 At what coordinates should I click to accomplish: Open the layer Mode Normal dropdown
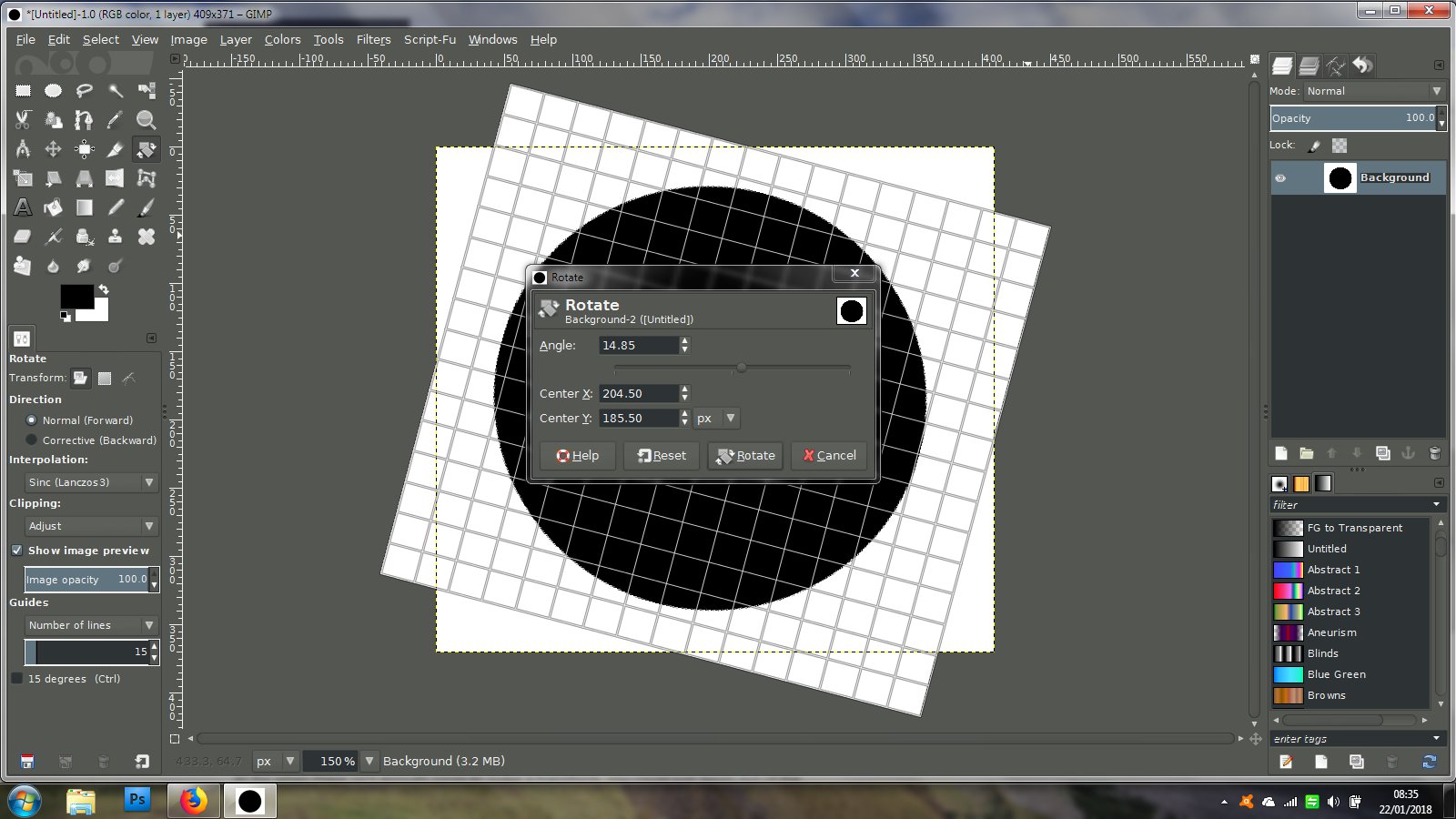pyautogui.click(x=1374, y=91)
